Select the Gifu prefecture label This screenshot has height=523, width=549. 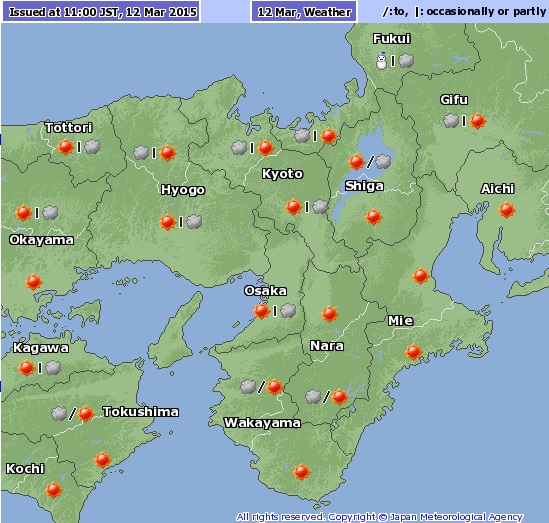[x=454, y=100]
